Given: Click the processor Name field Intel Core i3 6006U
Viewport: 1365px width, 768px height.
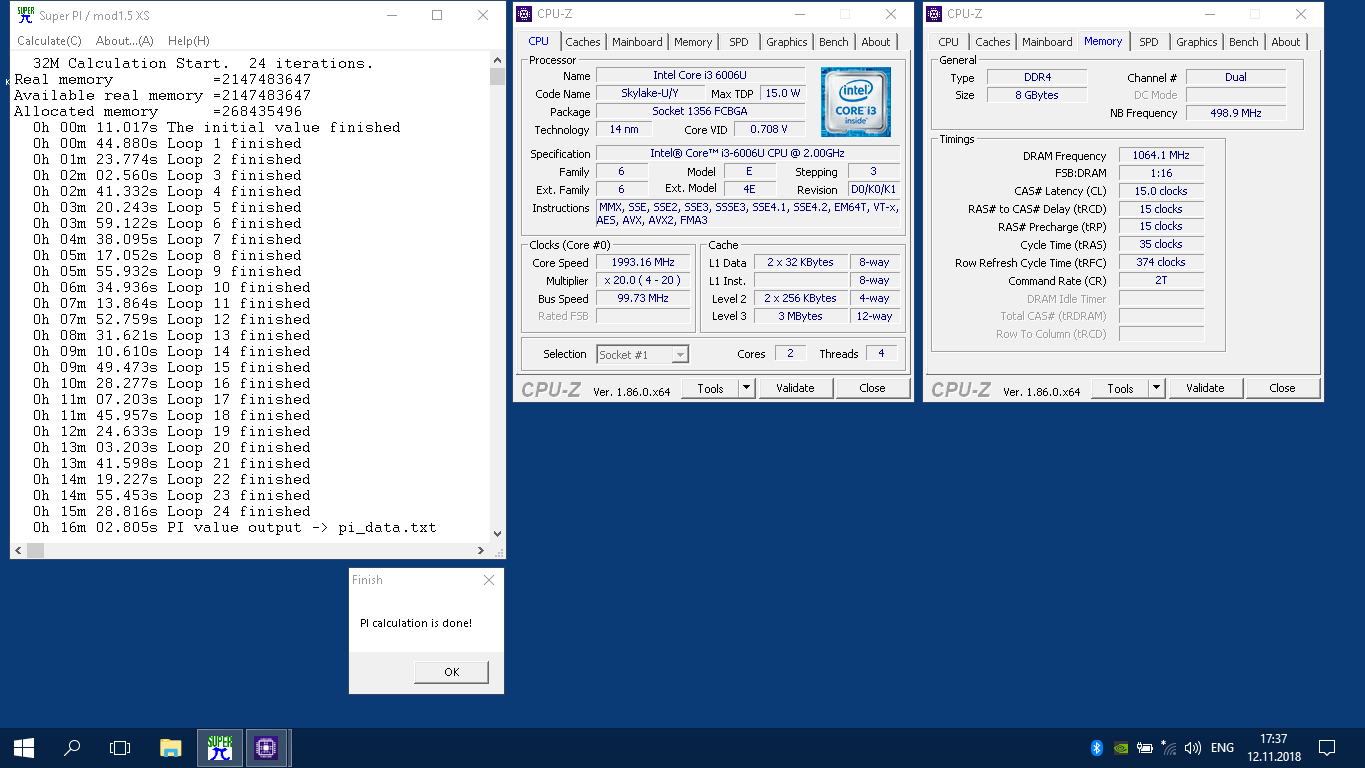Looking at the screenshot, I should tap(700, 75).
